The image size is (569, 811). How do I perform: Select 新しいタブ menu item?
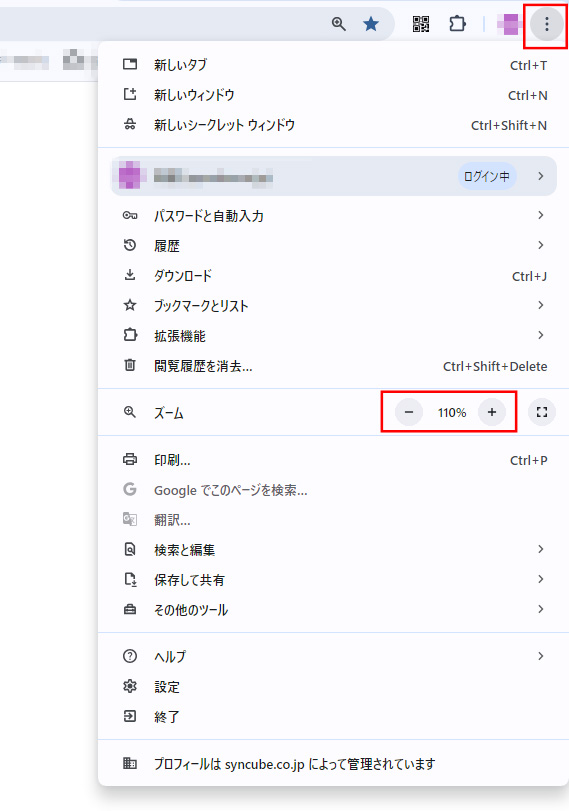pos(334,65)
